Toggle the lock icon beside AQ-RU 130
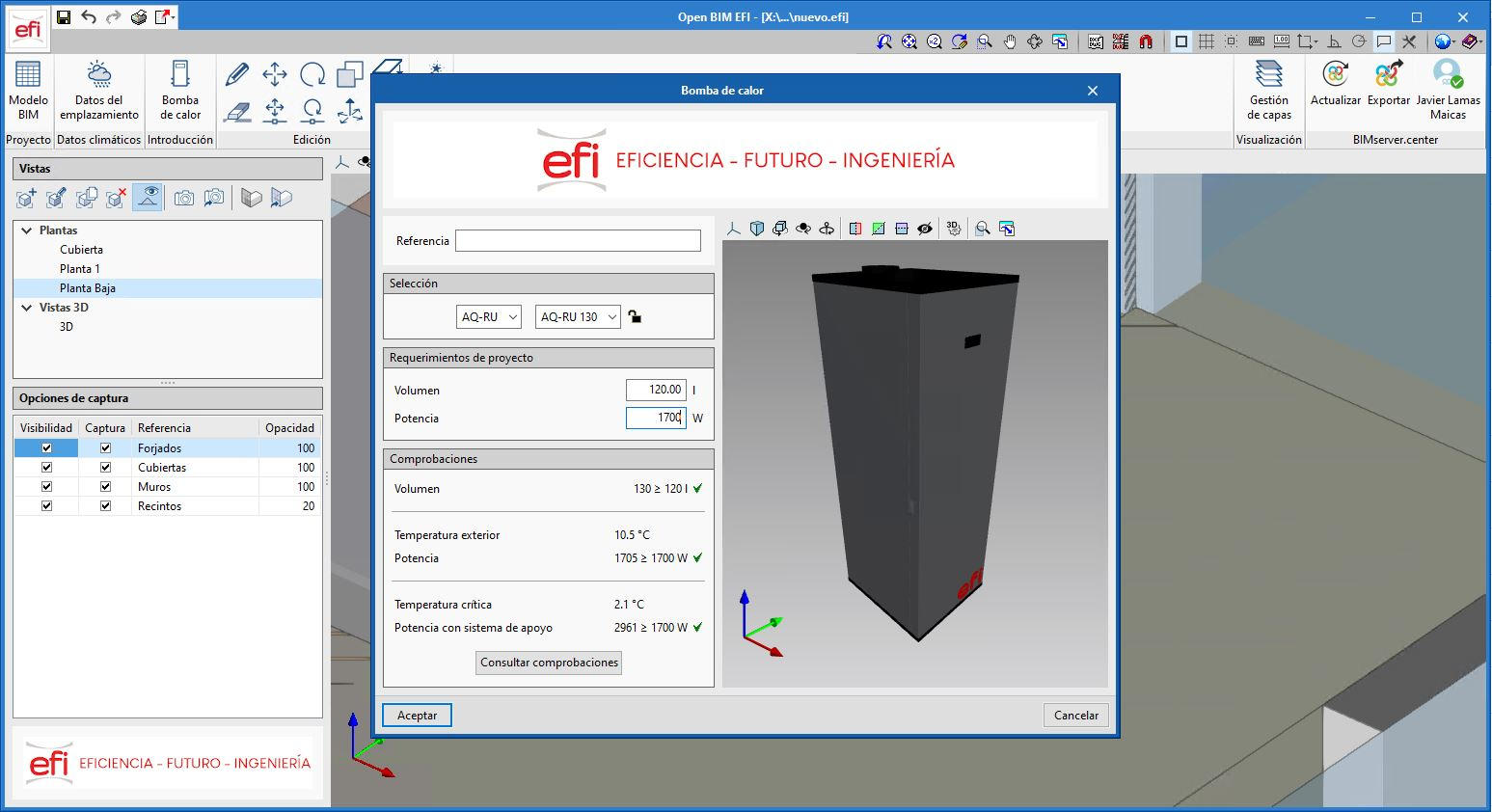The height and width of the screenshot is (812, 1492). [635, 316]
